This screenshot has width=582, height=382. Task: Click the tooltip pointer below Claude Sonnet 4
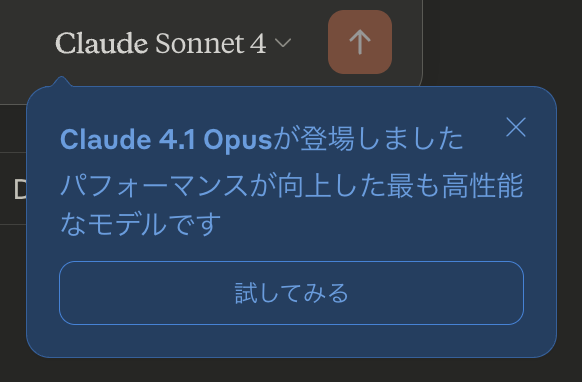(61, 81)
